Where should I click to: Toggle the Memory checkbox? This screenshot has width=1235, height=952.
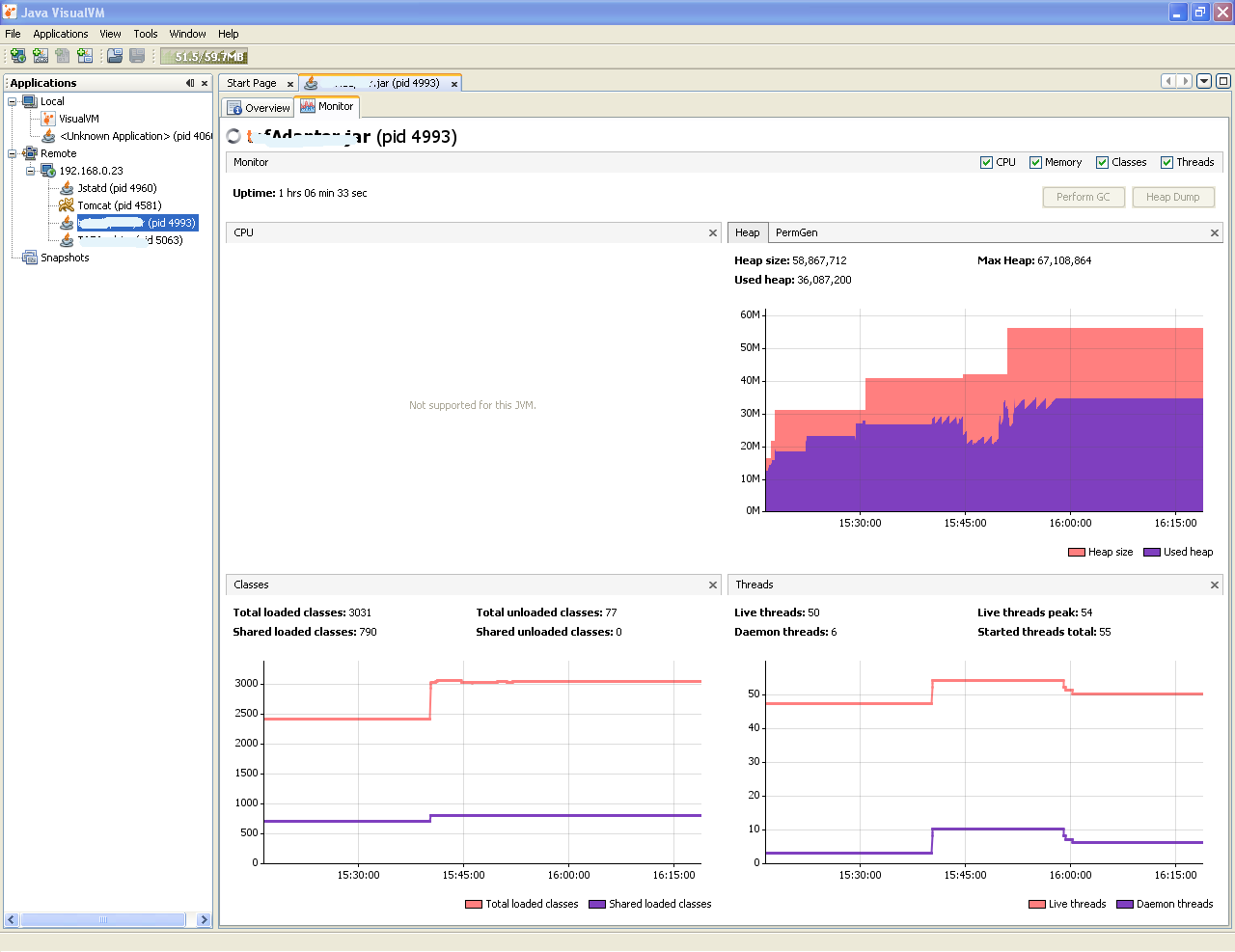point(1035,162)
